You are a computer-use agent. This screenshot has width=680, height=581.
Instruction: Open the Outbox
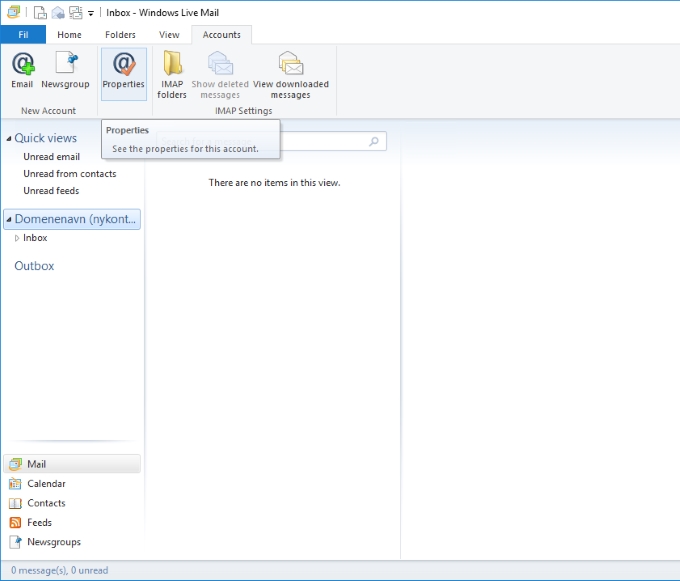click(34, 266)
